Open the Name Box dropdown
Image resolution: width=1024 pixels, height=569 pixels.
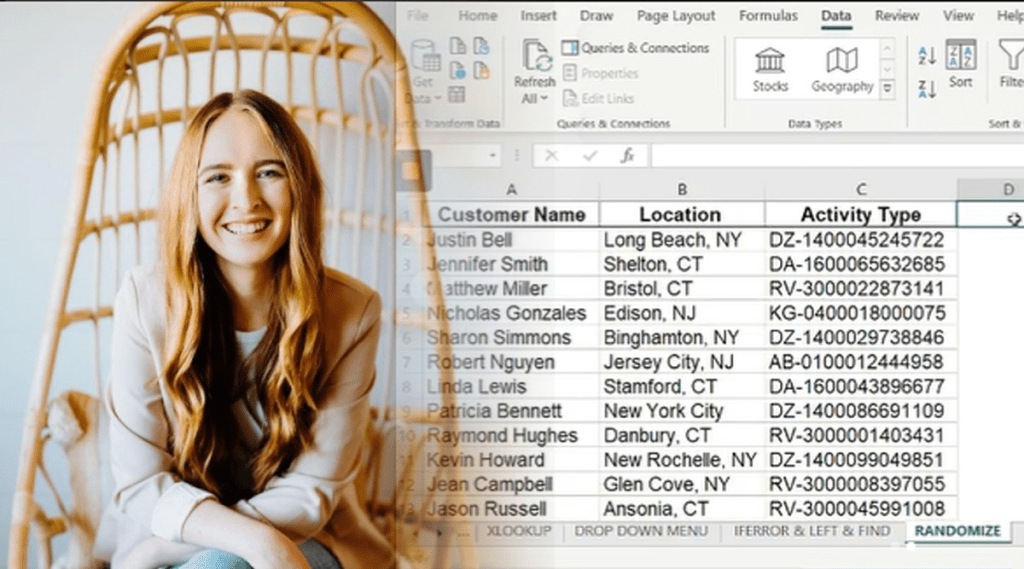click(492, 156)
